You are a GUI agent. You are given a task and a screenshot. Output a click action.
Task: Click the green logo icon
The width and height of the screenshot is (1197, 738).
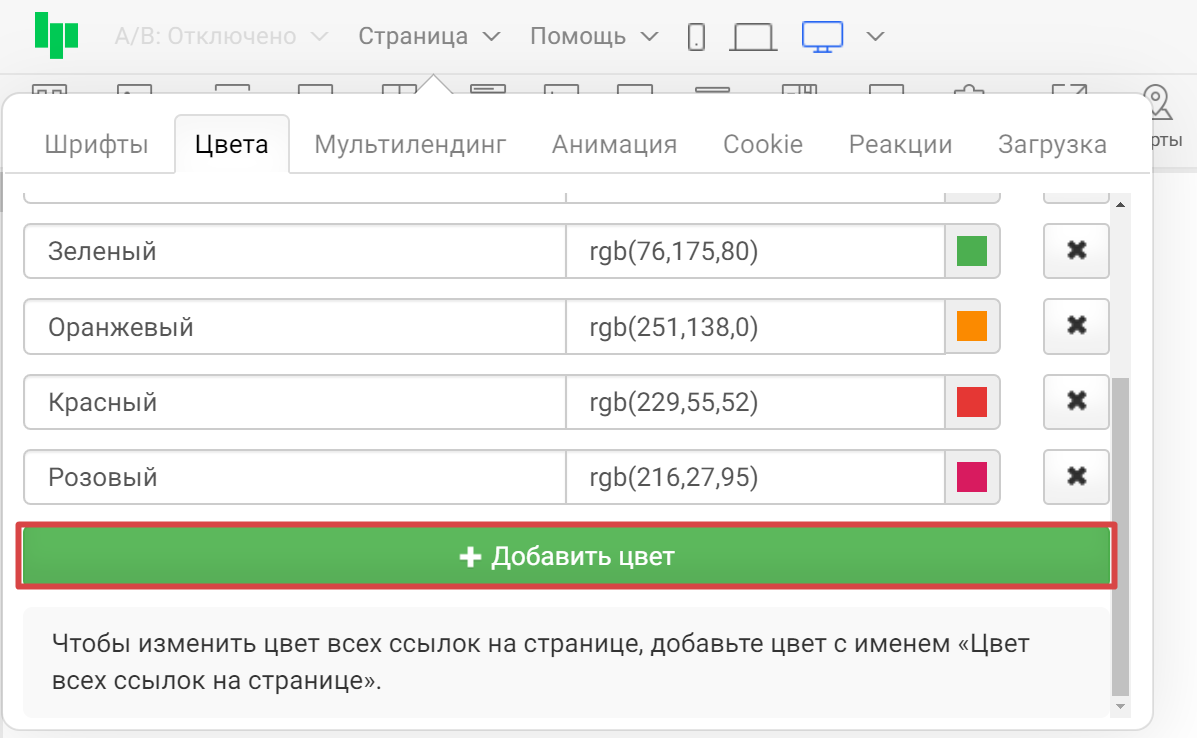56,36
